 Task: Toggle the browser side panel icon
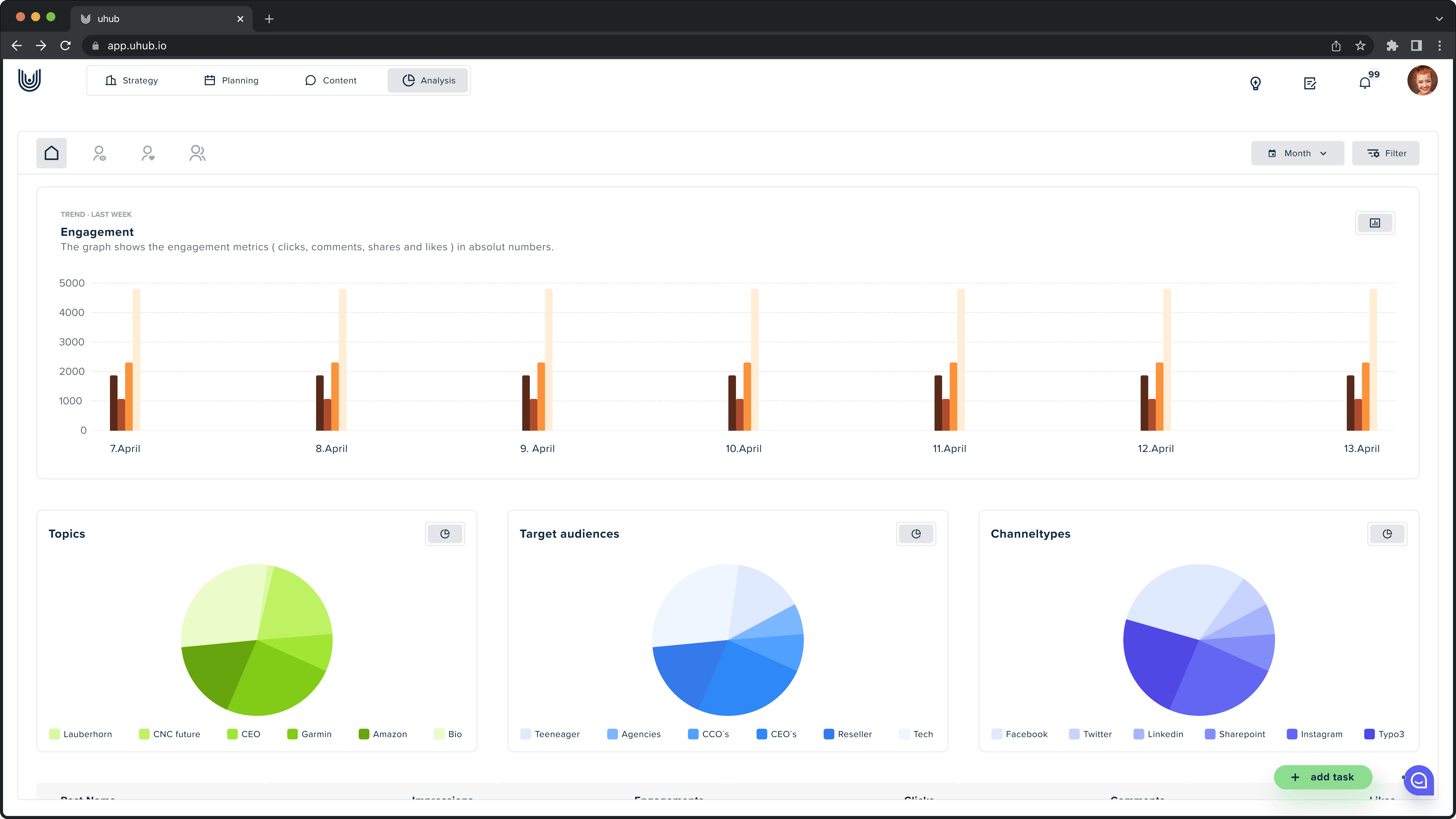pos(1416,46)
